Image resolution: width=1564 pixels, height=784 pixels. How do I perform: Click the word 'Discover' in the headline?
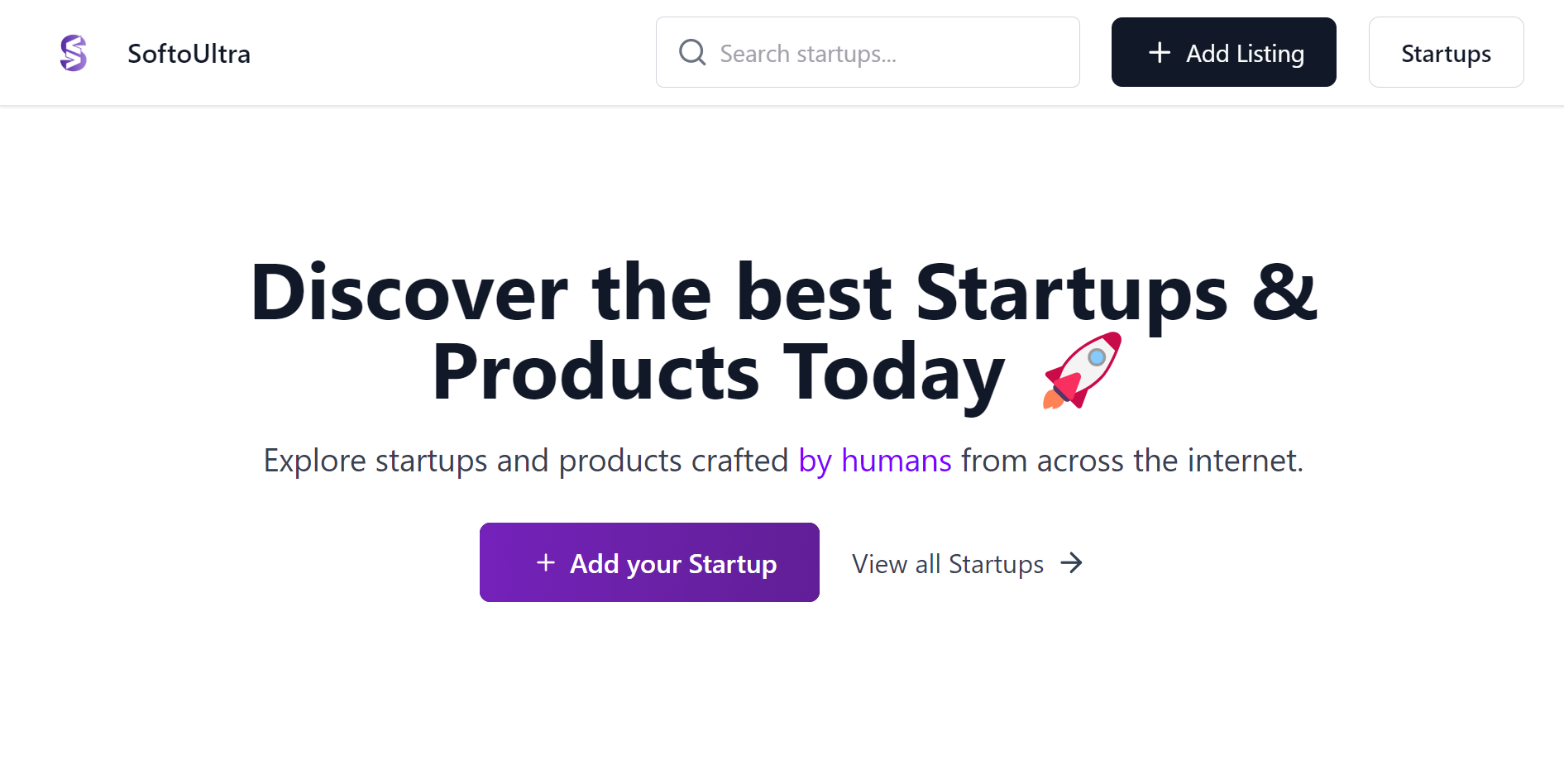click(x=409, y=292)
